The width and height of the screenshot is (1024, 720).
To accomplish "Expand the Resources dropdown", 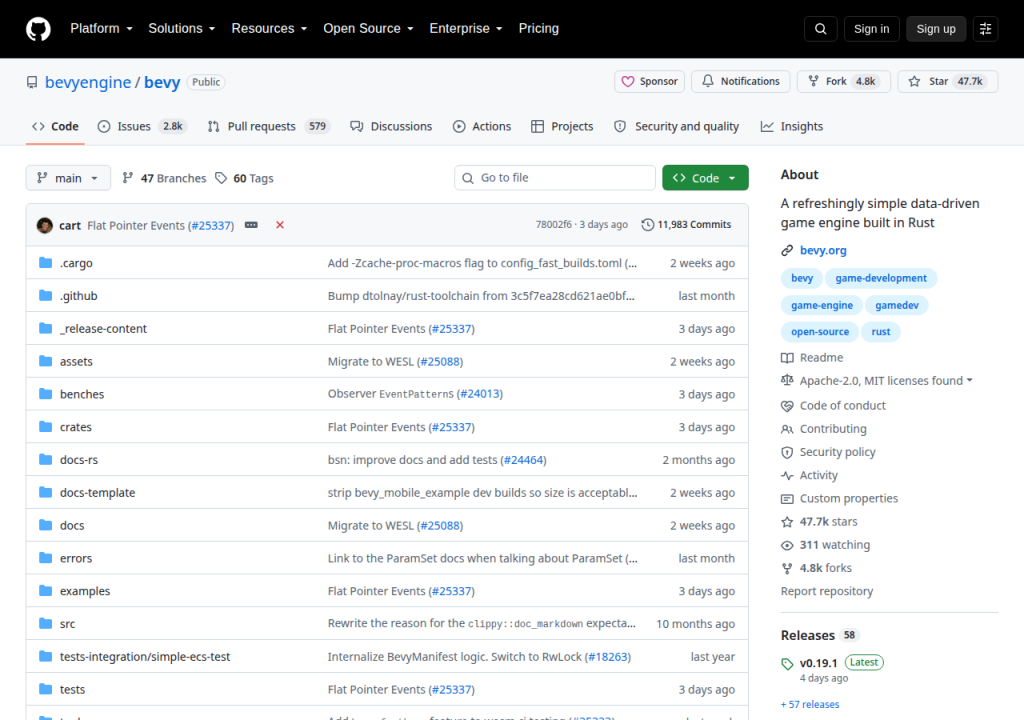I will [269, 29].
